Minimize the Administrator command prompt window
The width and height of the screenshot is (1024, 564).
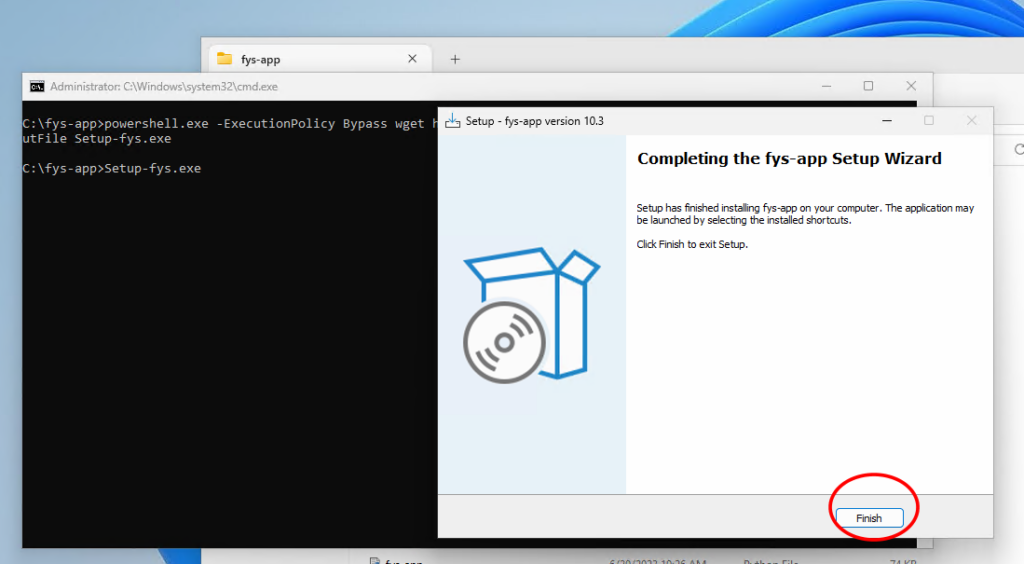pos(824,87)
